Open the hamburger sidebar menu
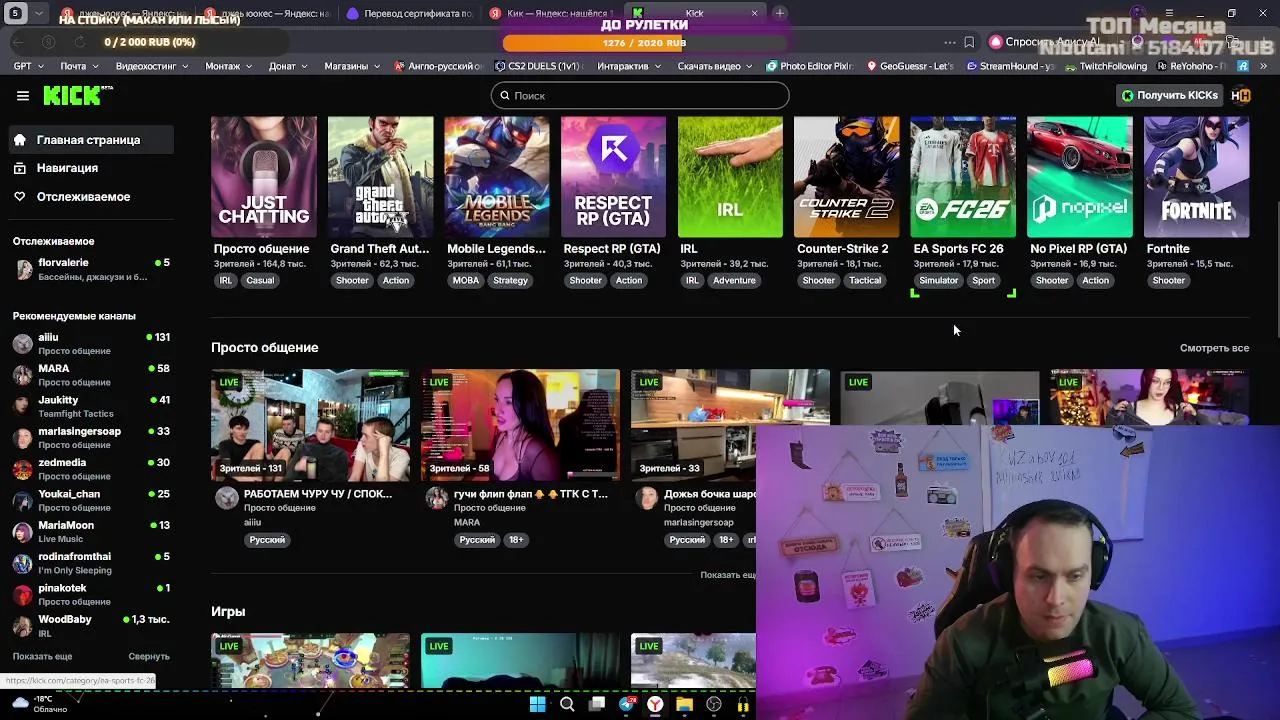This screenshot has height=720, width=1280. point(22,96)
